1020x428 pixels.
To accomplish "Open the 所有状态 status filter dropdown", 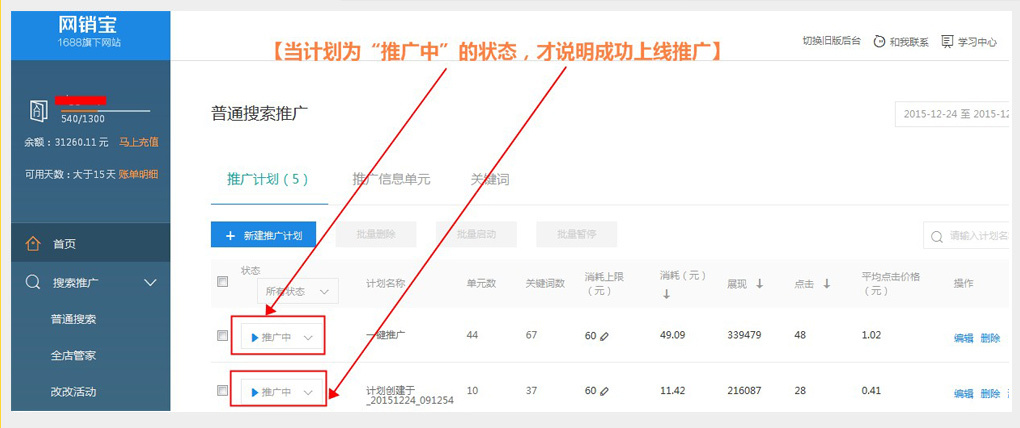I will pos(297,291).
